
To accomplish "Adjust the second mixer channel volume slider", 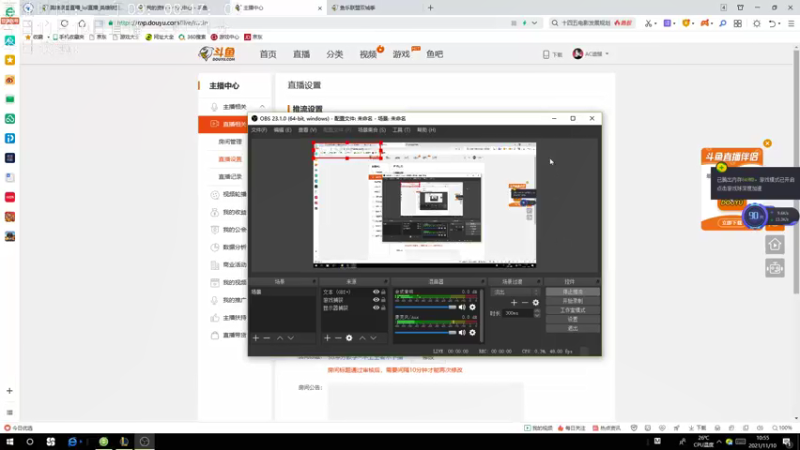I will pyautogui.click(x=426, y=333).
